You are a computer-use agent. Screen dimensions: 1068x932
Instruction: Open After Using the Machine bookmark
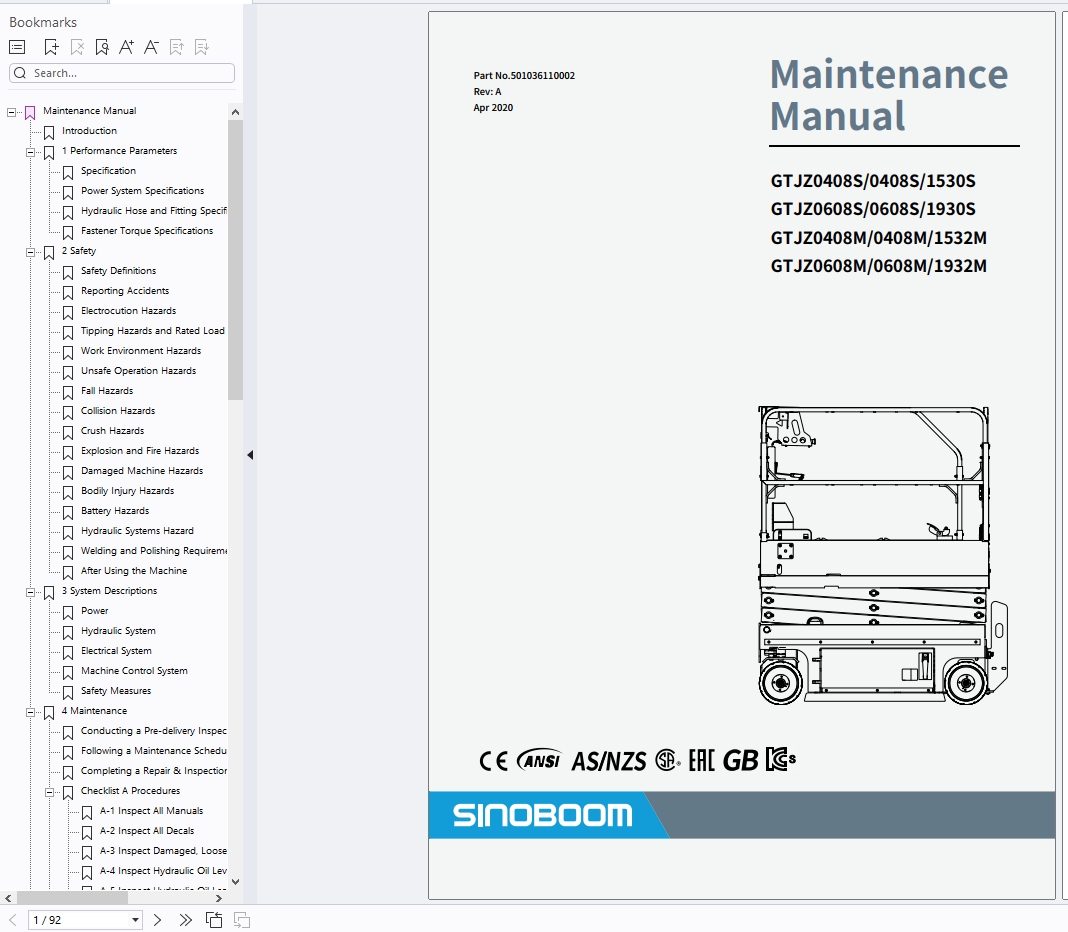click(134, 571)
